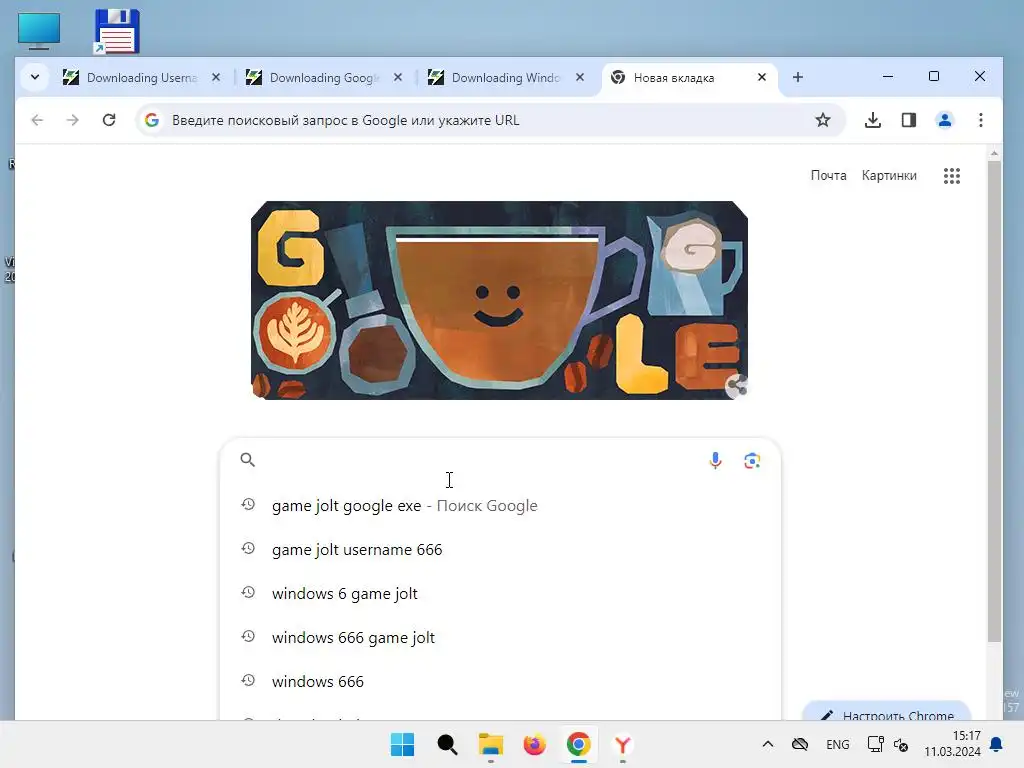The width and height of the screenshot is (1024, 768).
Task: Go forward with the browser forward arrow
Action: pos(72,120)
